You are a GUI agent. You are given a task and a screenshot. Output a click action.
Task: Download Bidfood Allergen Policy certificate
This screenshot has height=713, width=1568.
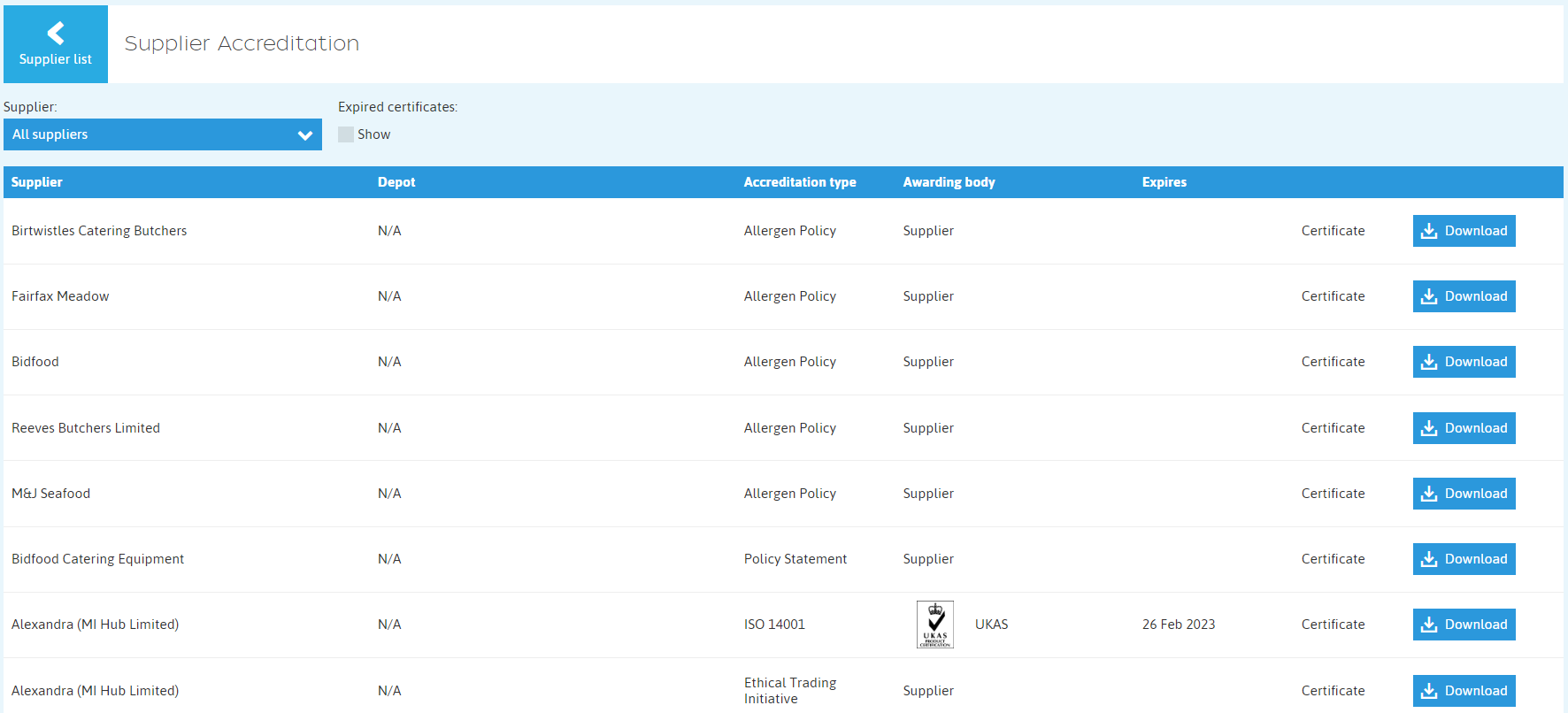click(1464, 362)
